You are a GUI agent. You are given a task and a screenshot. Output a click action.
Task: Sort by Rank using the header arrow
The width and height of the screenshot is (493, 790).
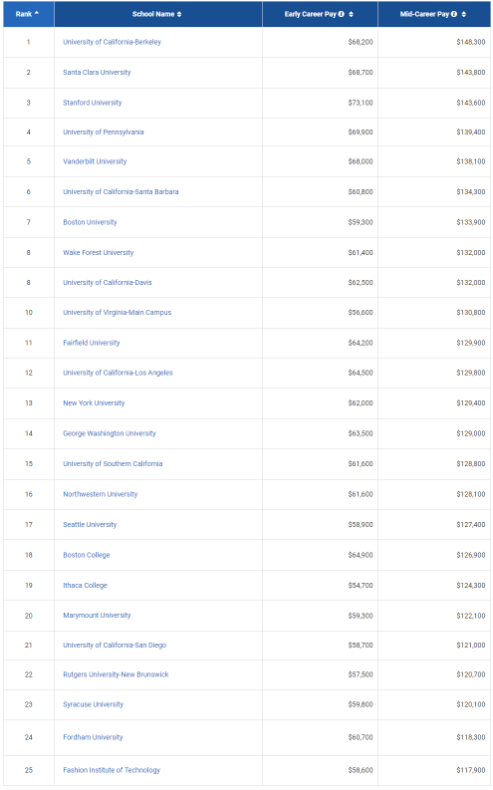(37, 13)
